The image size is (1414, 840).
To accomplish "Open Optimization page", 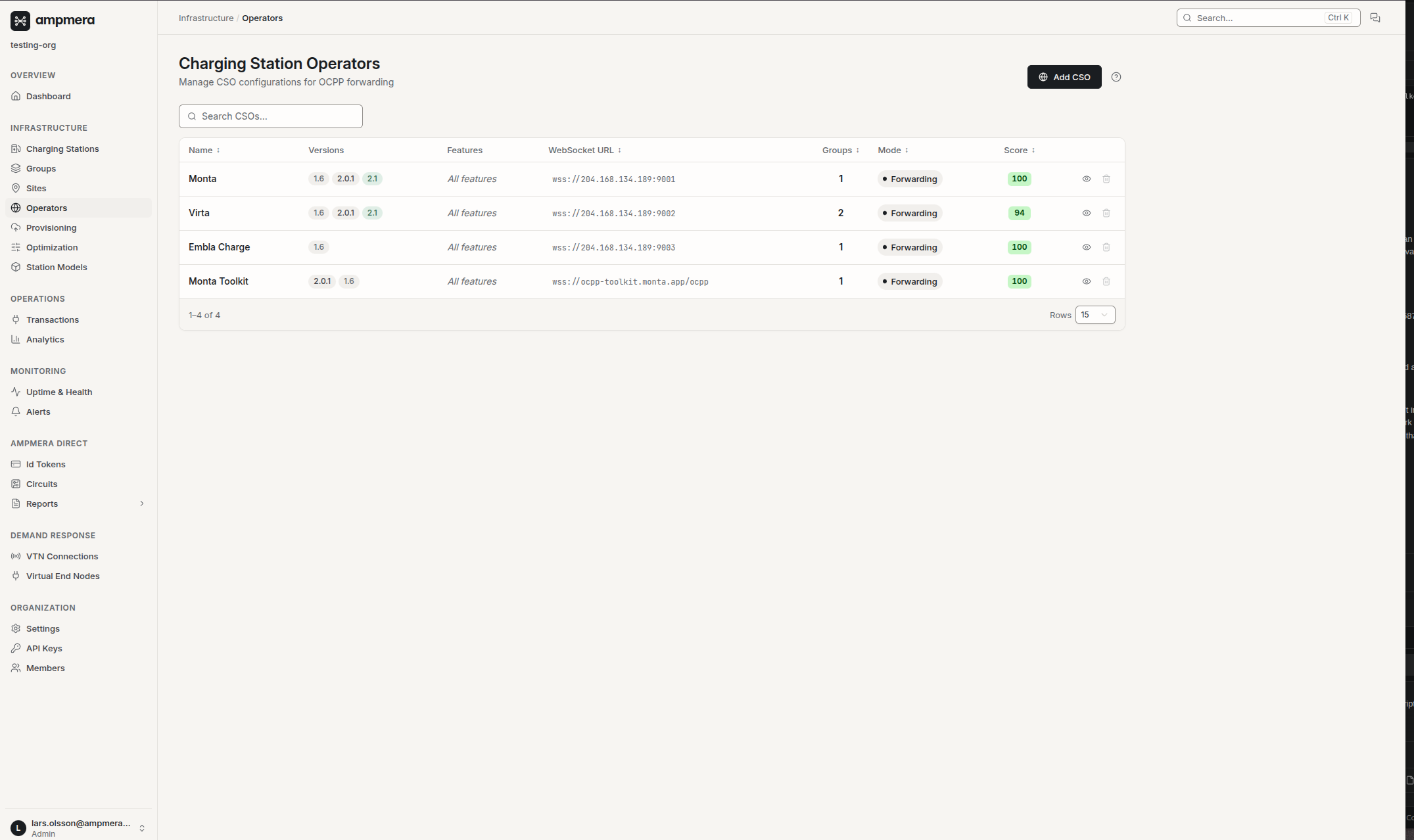I will point(78,247).
